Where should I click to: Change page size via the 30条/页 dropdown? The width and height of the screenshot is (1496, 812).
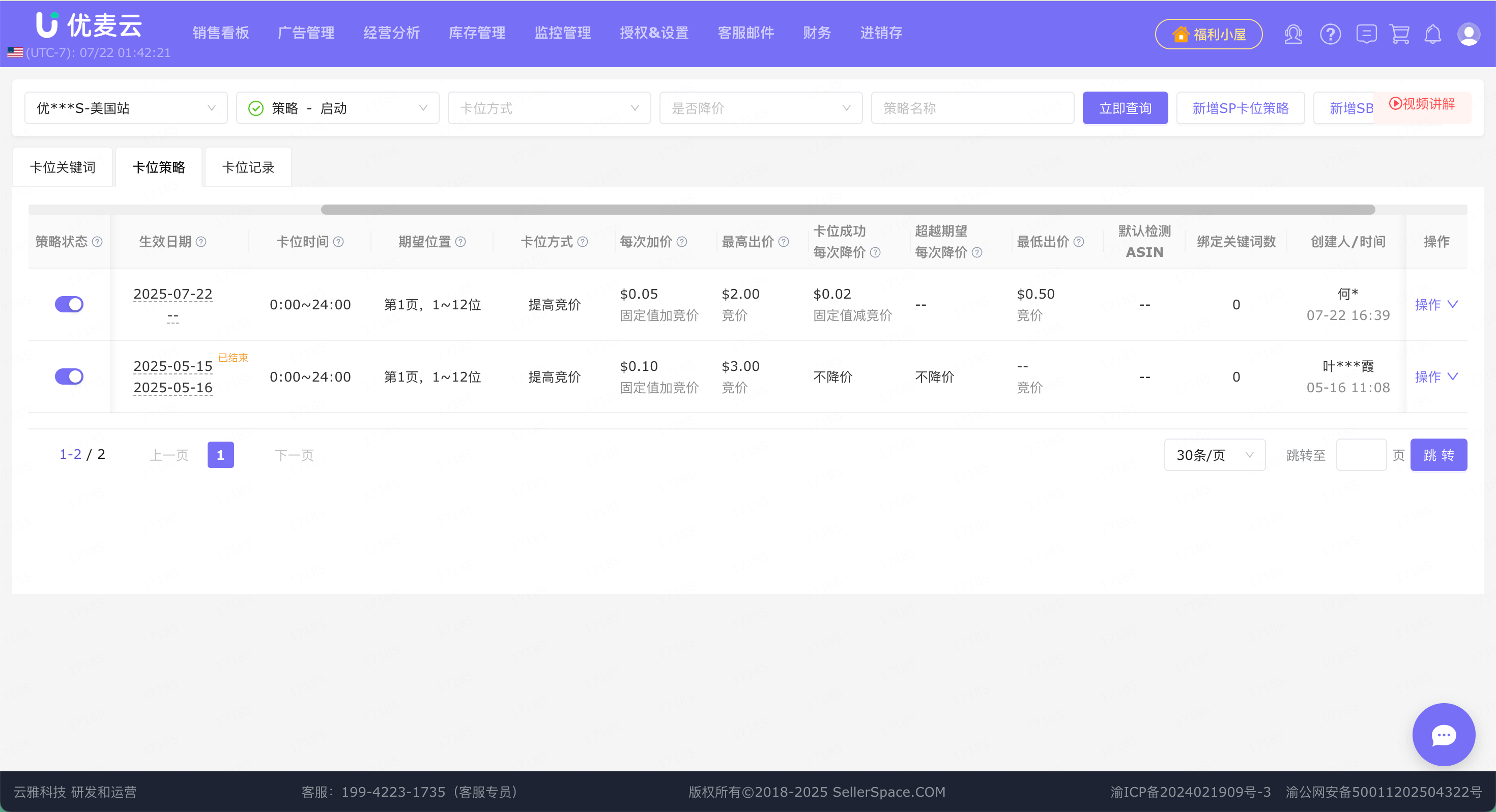tap(1214, 455)
